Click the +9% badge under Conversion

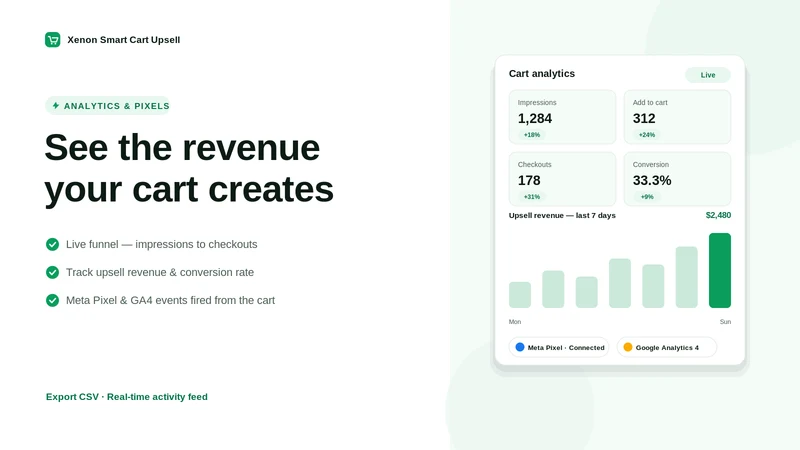click(647, 196)
